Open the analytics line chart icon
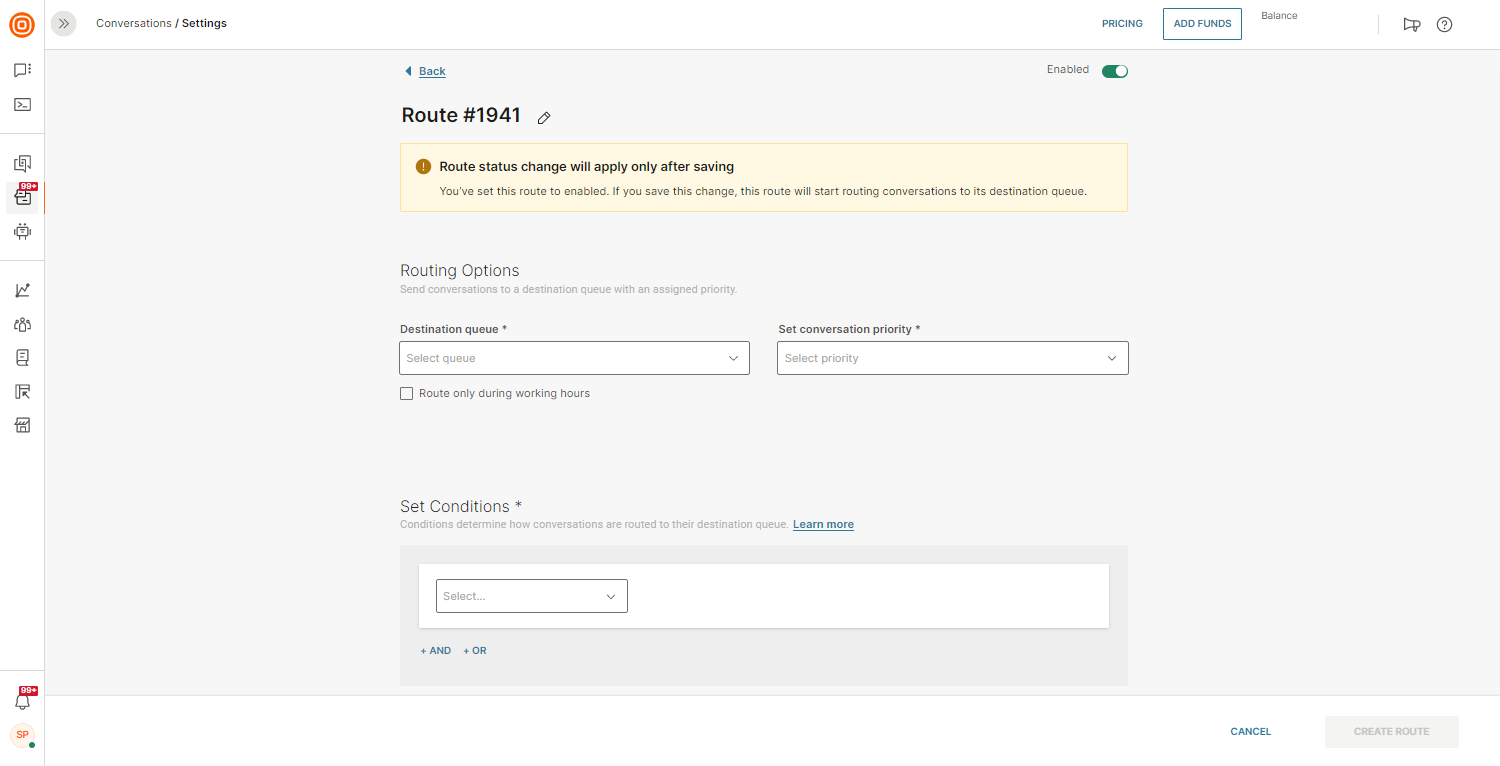 point(22,290)
